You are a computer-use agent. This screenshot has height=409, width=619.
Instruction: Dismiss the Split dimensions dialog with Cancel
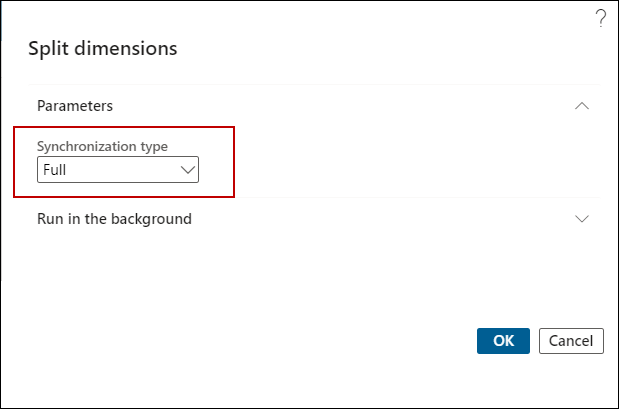tap(571, 341)
